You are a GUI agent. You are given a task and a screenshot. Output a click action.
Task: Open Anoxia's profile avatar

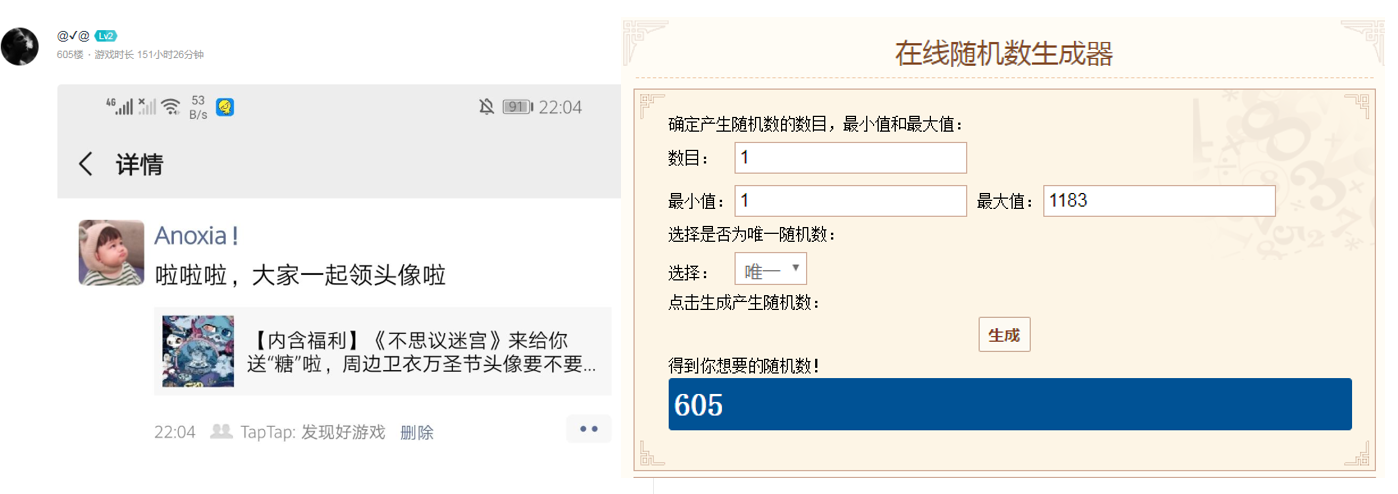(111, 252)
